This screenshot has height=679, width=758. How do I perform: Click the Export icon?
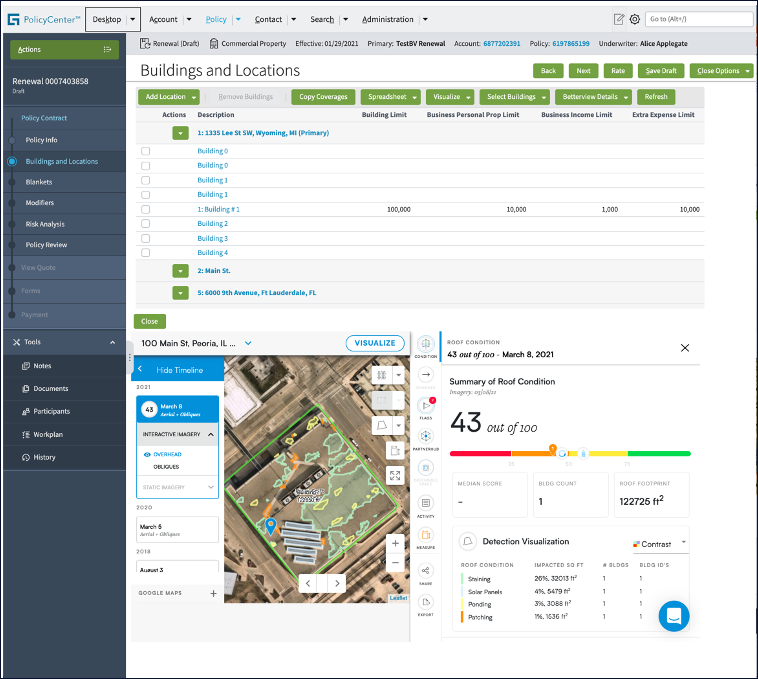425,602
